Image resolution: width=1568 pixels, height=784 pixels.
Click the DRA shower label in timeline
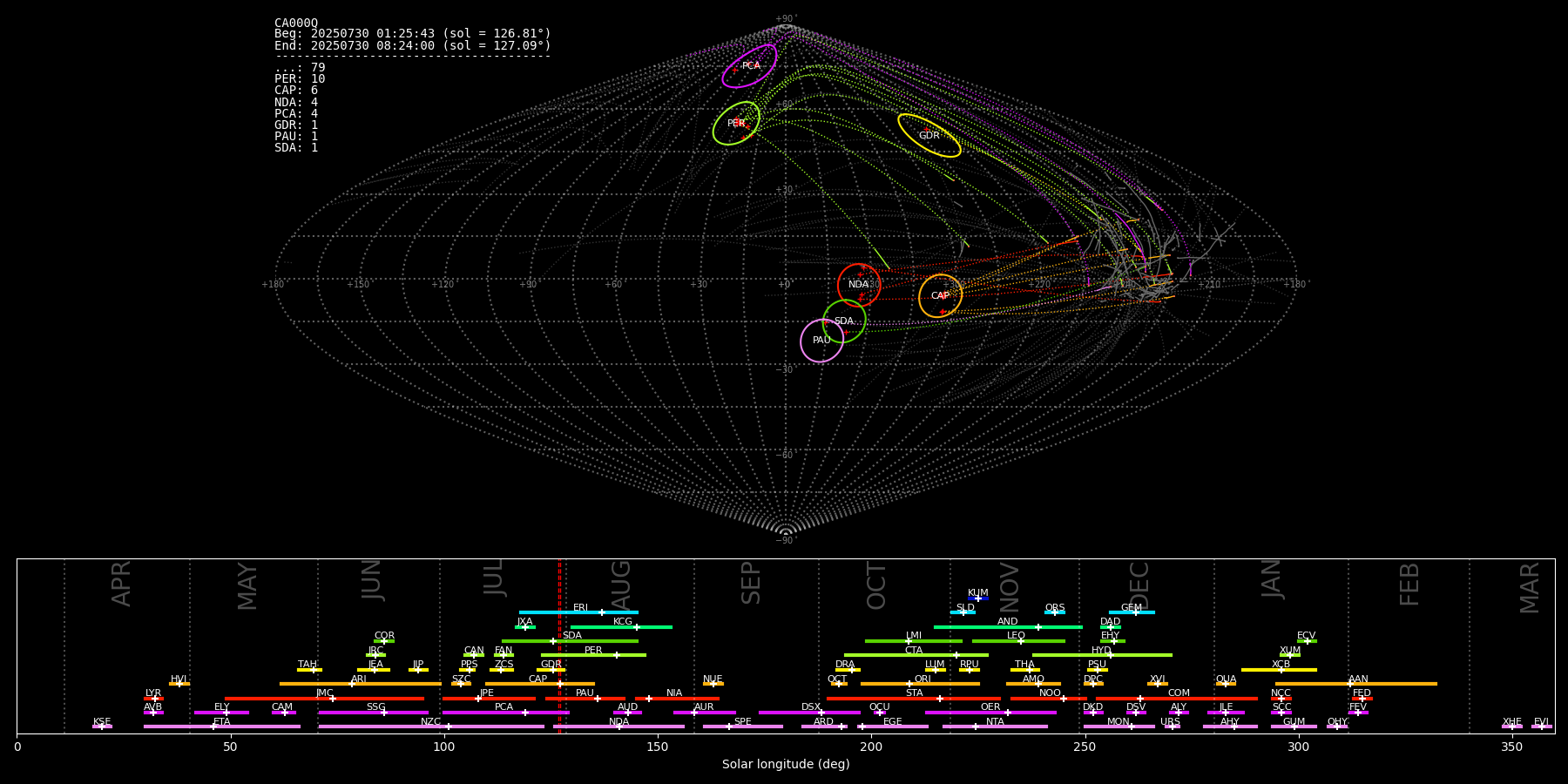(845, 665)
